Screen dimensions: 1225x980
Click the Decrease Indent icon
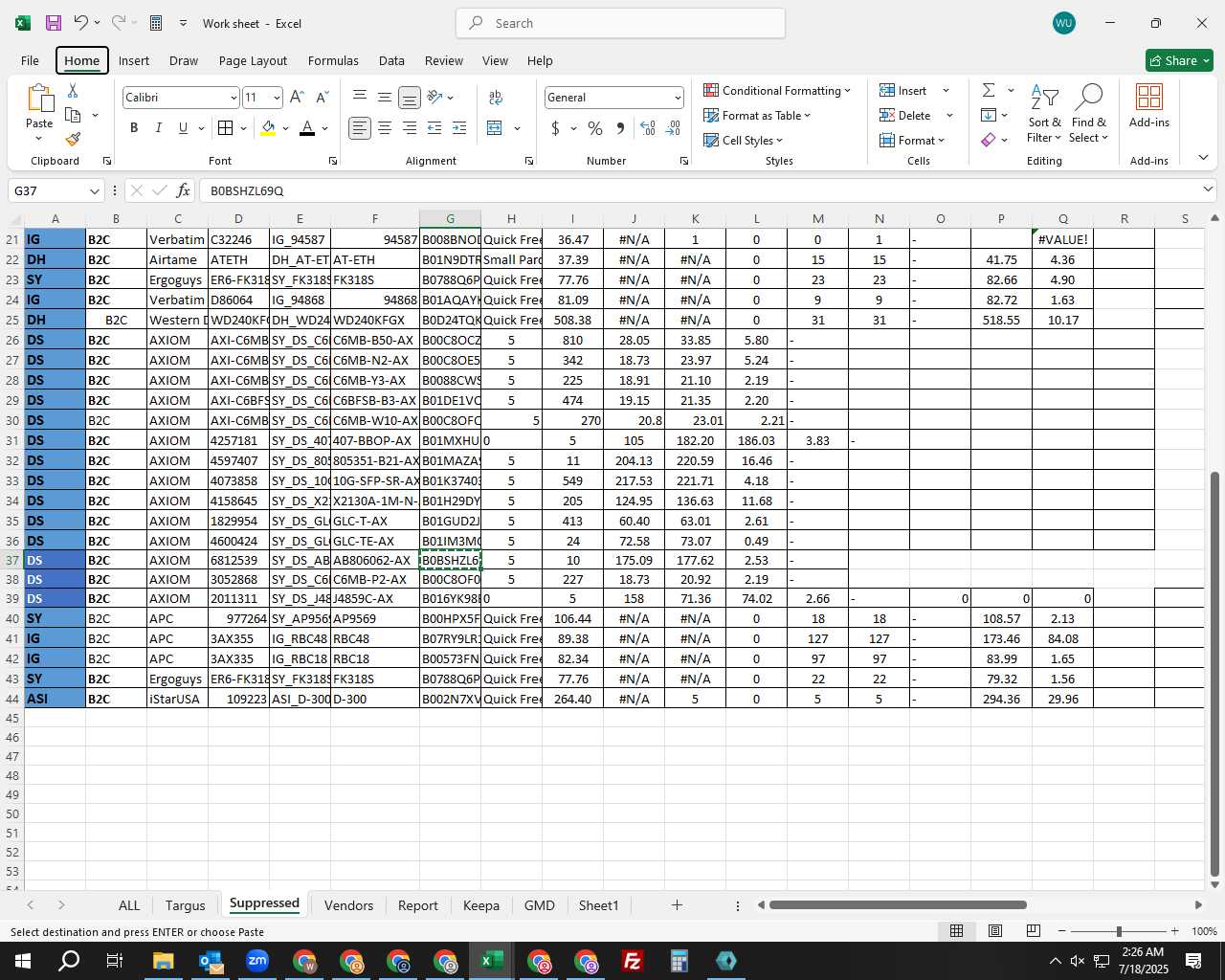pos(434,128)
